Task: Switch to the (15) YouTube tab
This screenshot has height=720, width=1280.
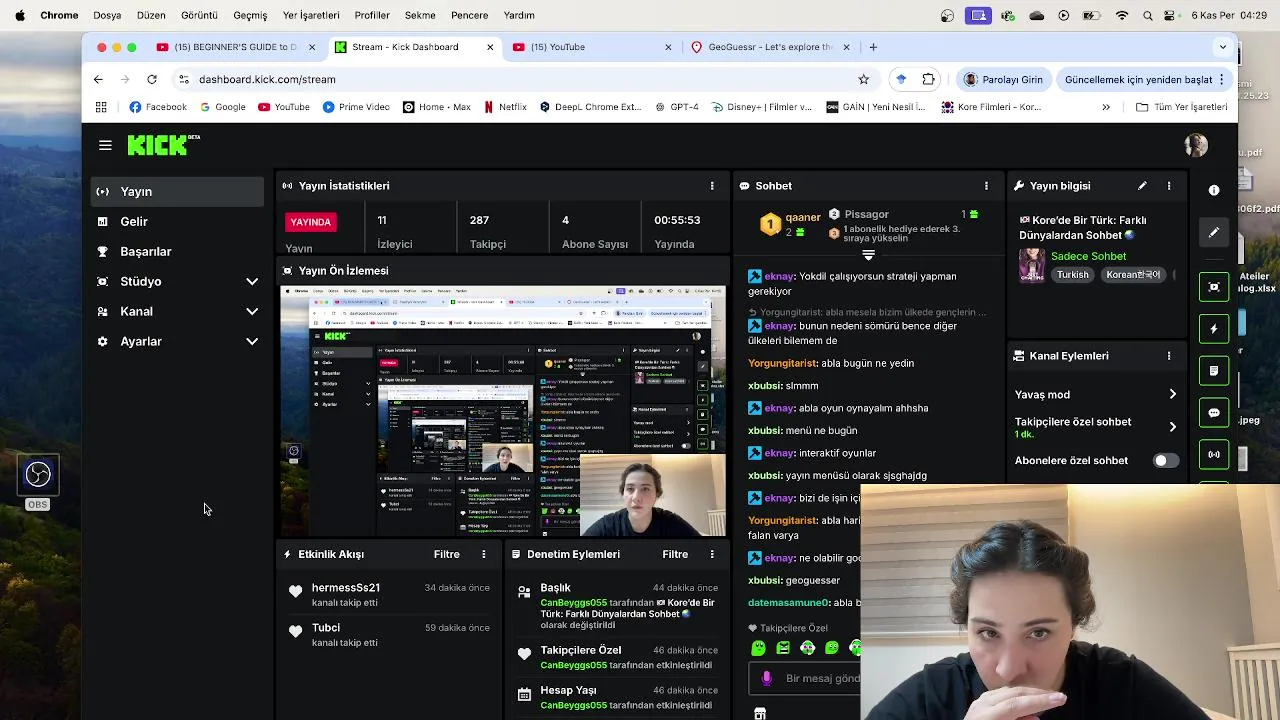Action: 592,47
